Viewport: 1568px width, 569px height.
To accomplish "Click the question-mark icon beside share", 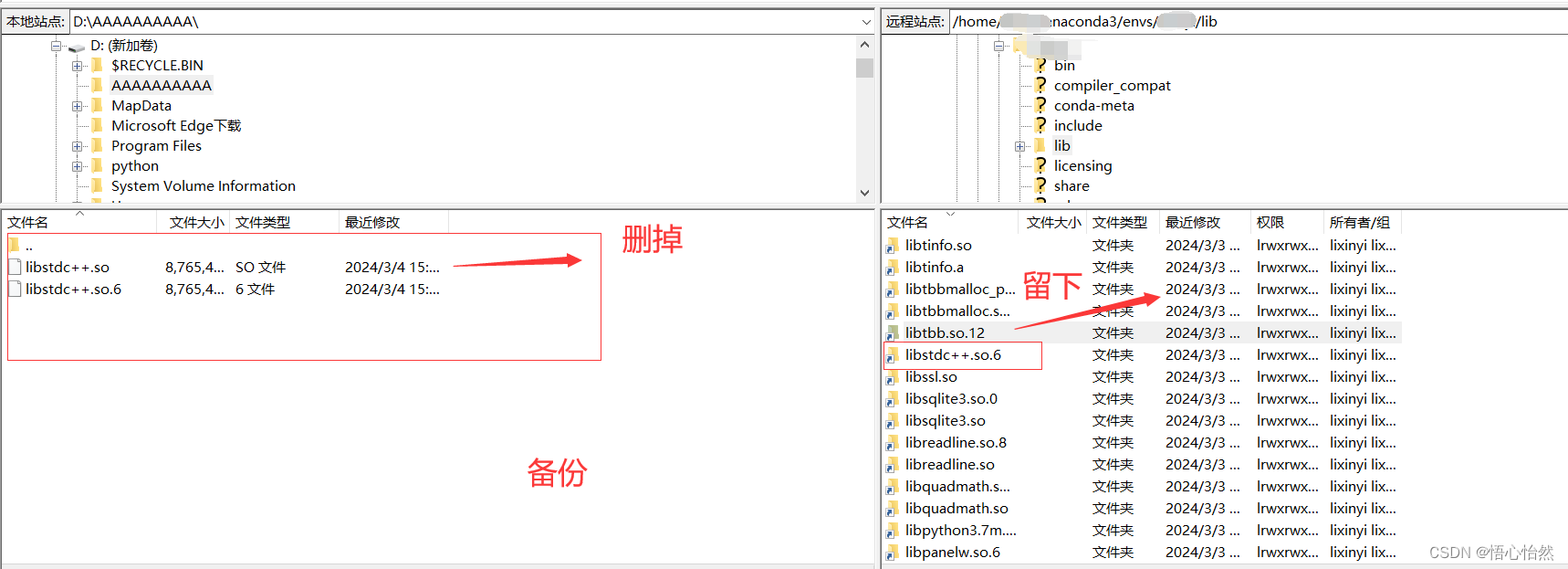I will (x=1040, y=185).
